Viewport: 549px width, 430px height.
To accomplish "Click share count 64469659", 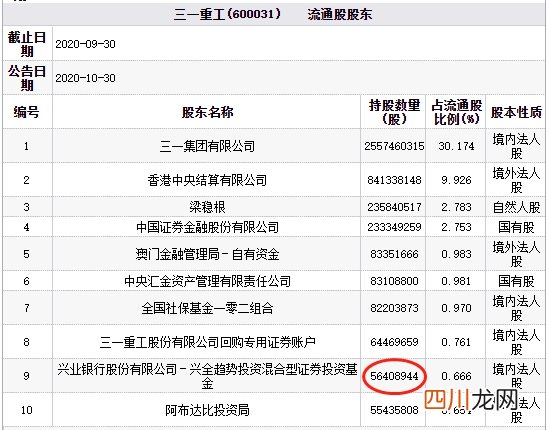I will (394, 342).
